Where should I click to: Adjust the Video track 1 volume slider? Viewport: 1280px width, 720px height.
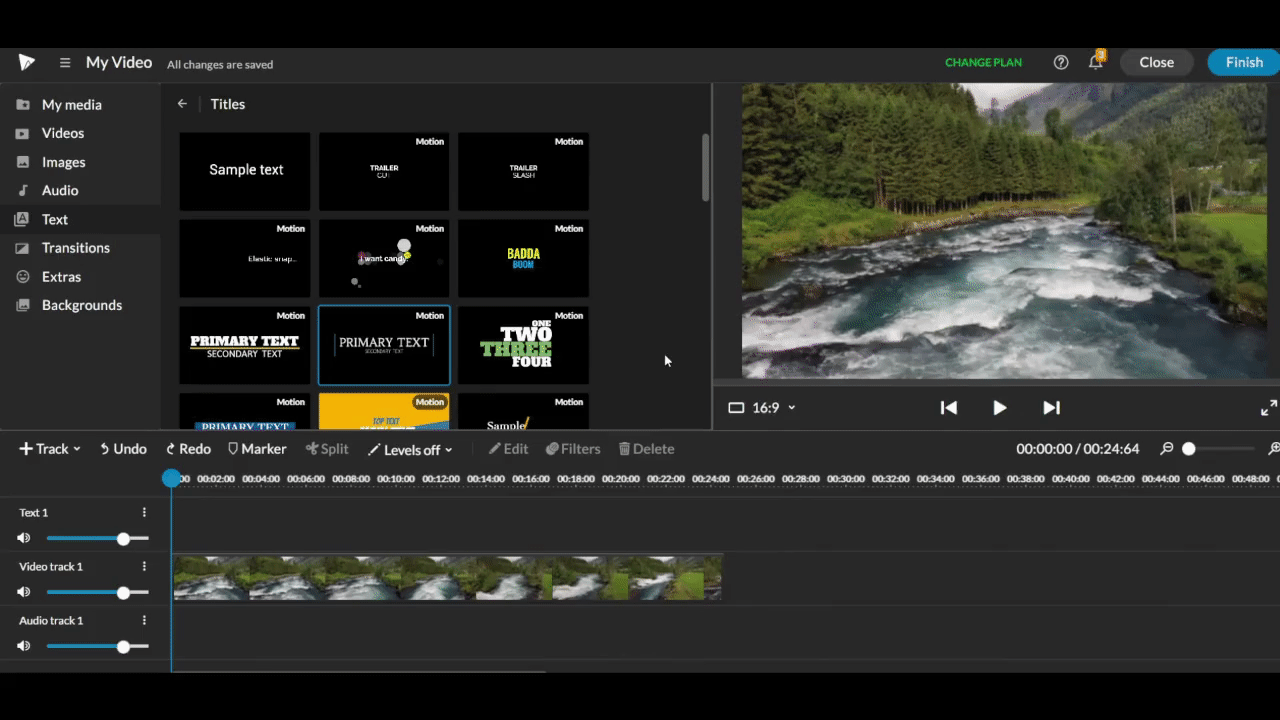pyautogui.click(x=97, y=592)
